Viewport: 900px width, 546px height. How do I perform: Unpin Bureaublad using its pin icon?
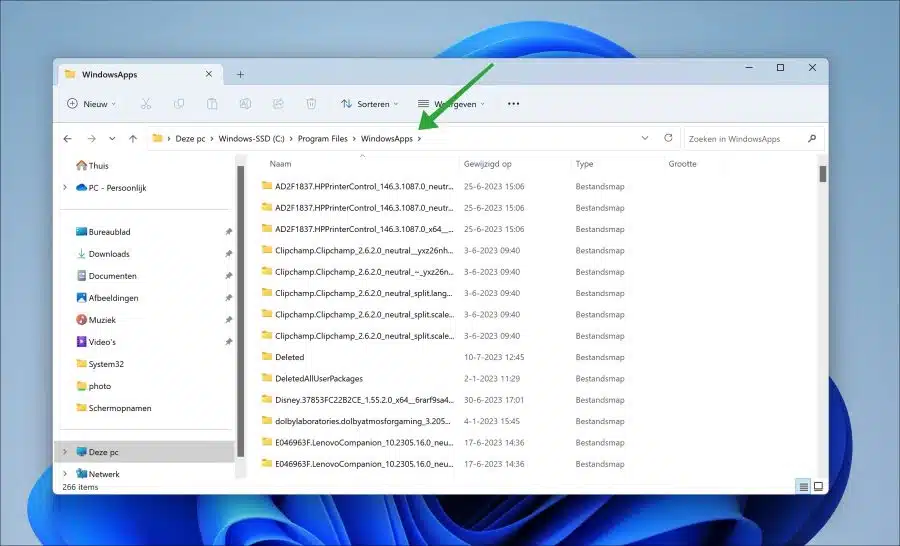(x=228, y=232)
